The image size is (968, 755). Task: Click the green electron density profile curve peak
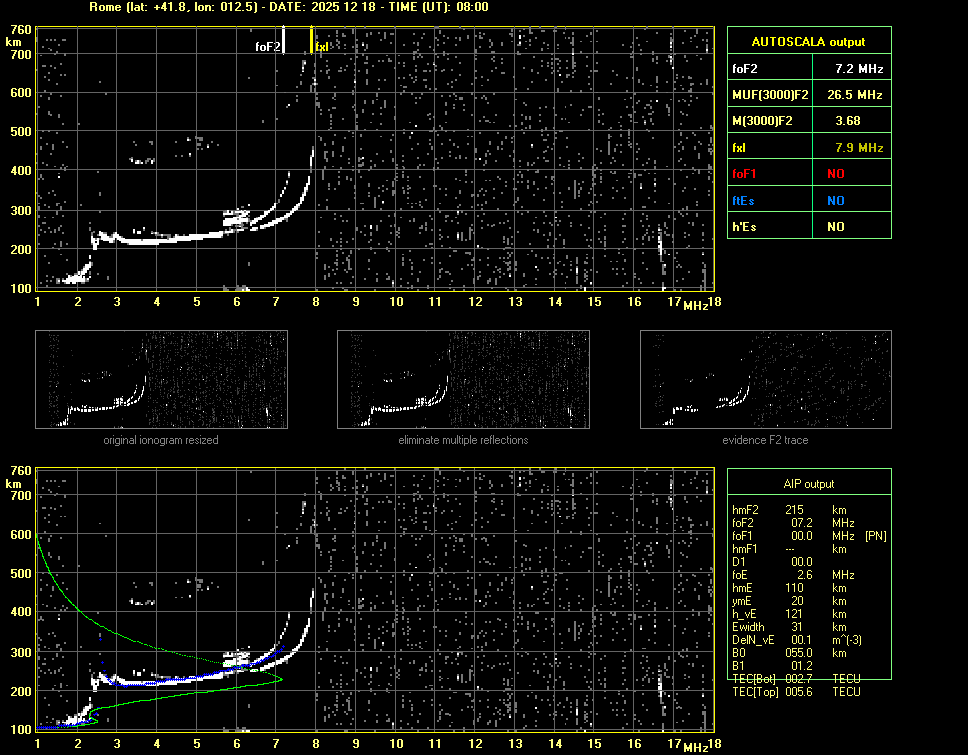tap(280, 680)
